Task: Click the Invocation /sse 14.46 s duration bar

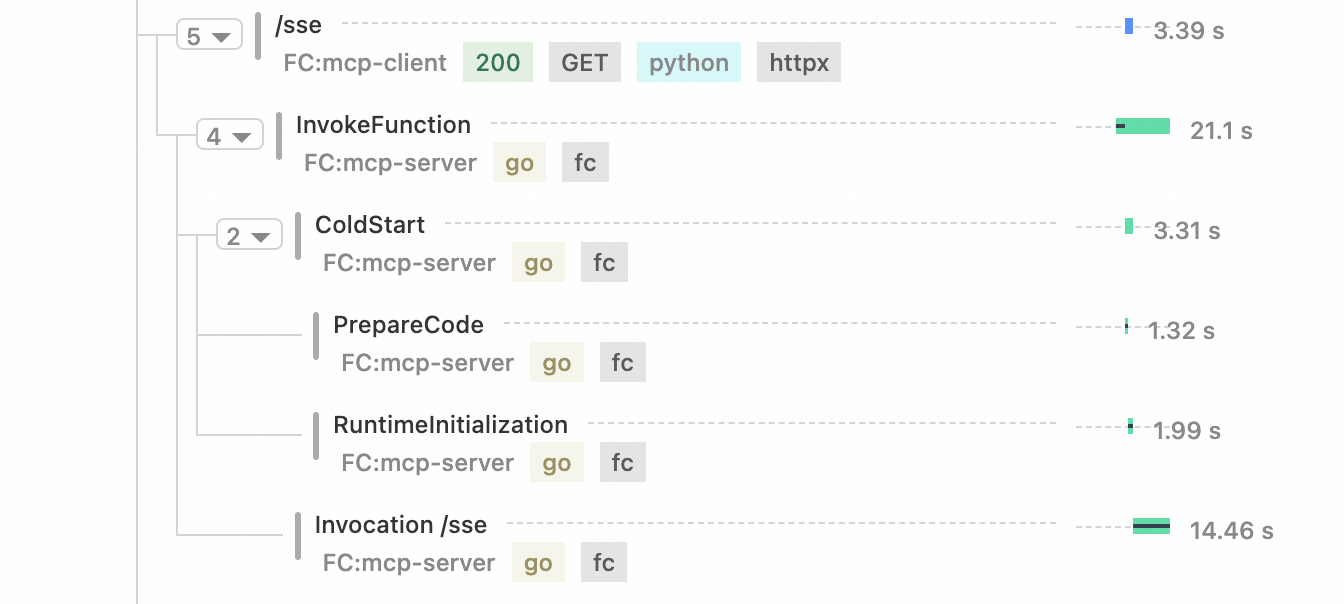Action: (1151, 526)
